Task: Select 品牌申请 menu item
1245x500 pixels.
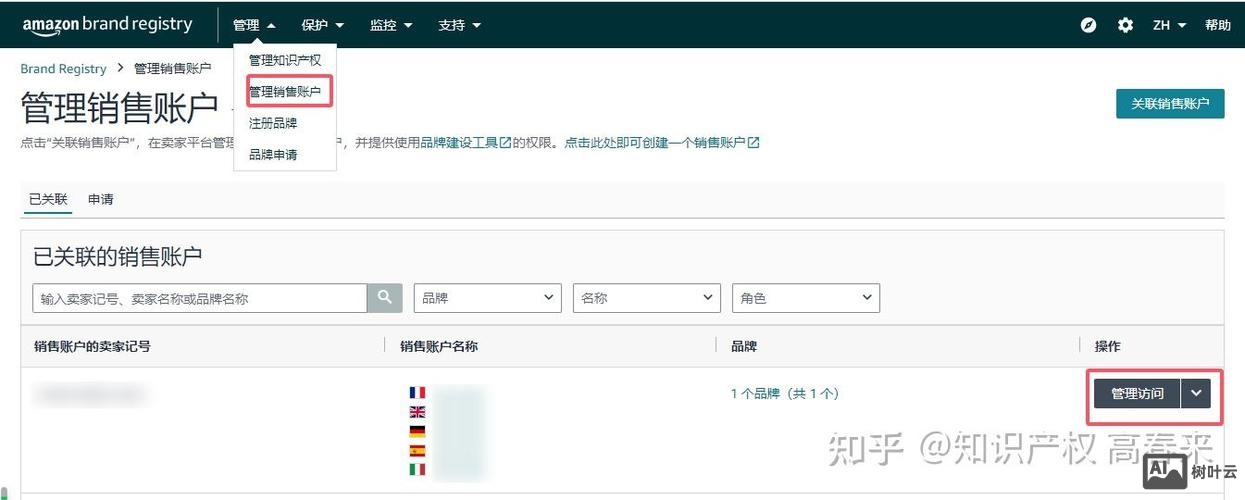Action: point(273,155)
